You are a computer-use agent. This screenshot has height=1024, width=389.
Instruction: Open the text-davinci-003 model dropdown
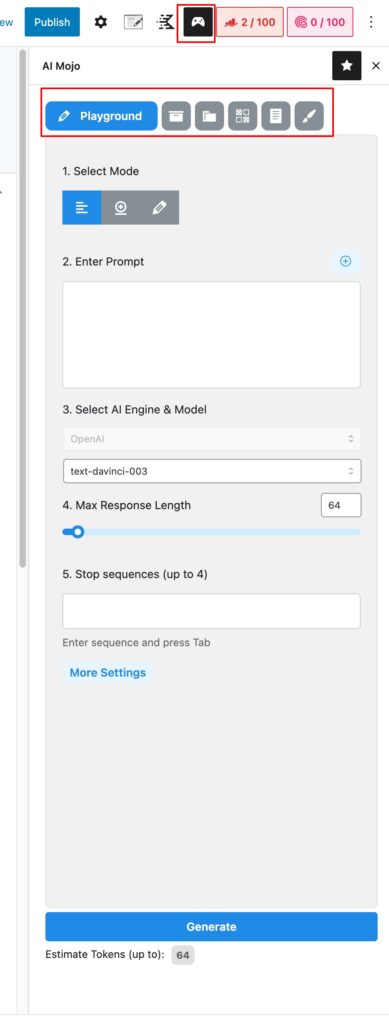click(x=212, y=471)
